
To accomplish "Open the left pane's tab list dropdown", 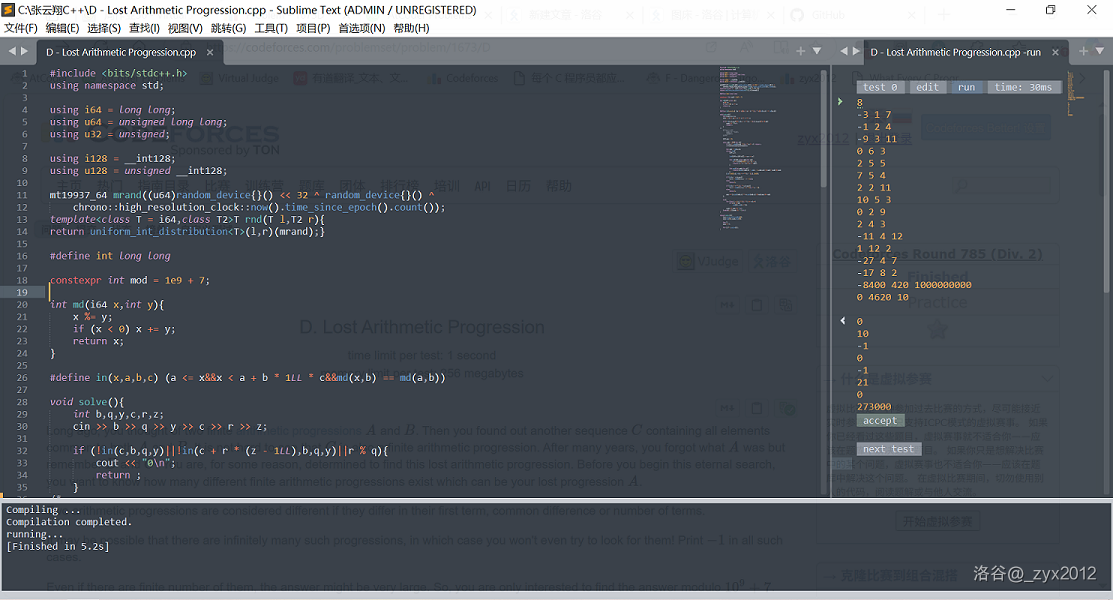I will (x=816, y=51).
